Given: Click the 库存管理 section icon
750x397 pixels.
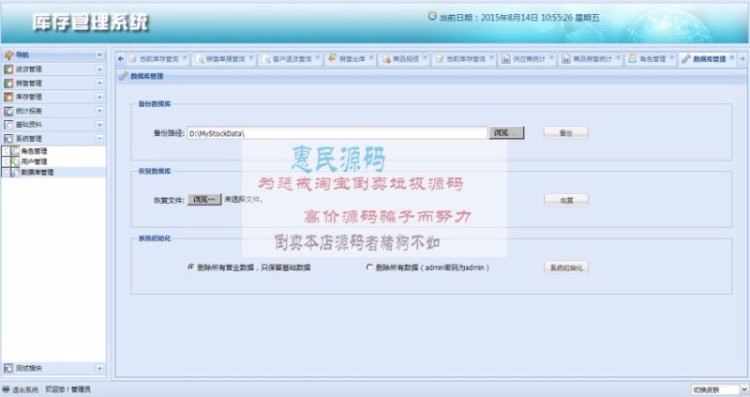Looking at the screenshot, I should pos(8,97).
